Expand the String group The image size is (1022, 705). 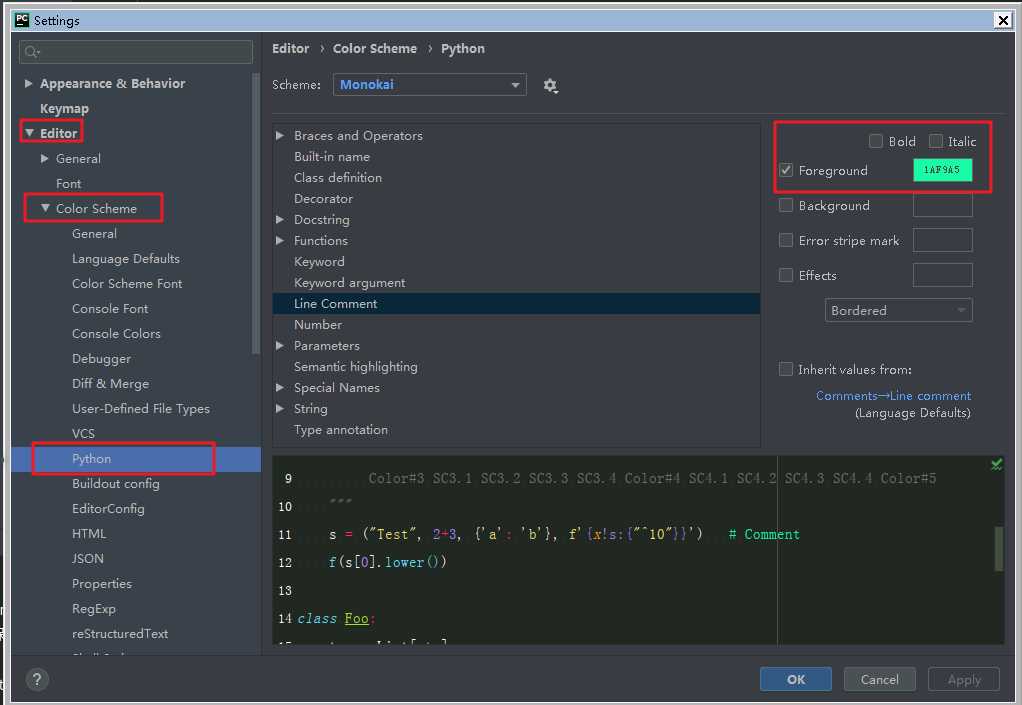[280, 409]
